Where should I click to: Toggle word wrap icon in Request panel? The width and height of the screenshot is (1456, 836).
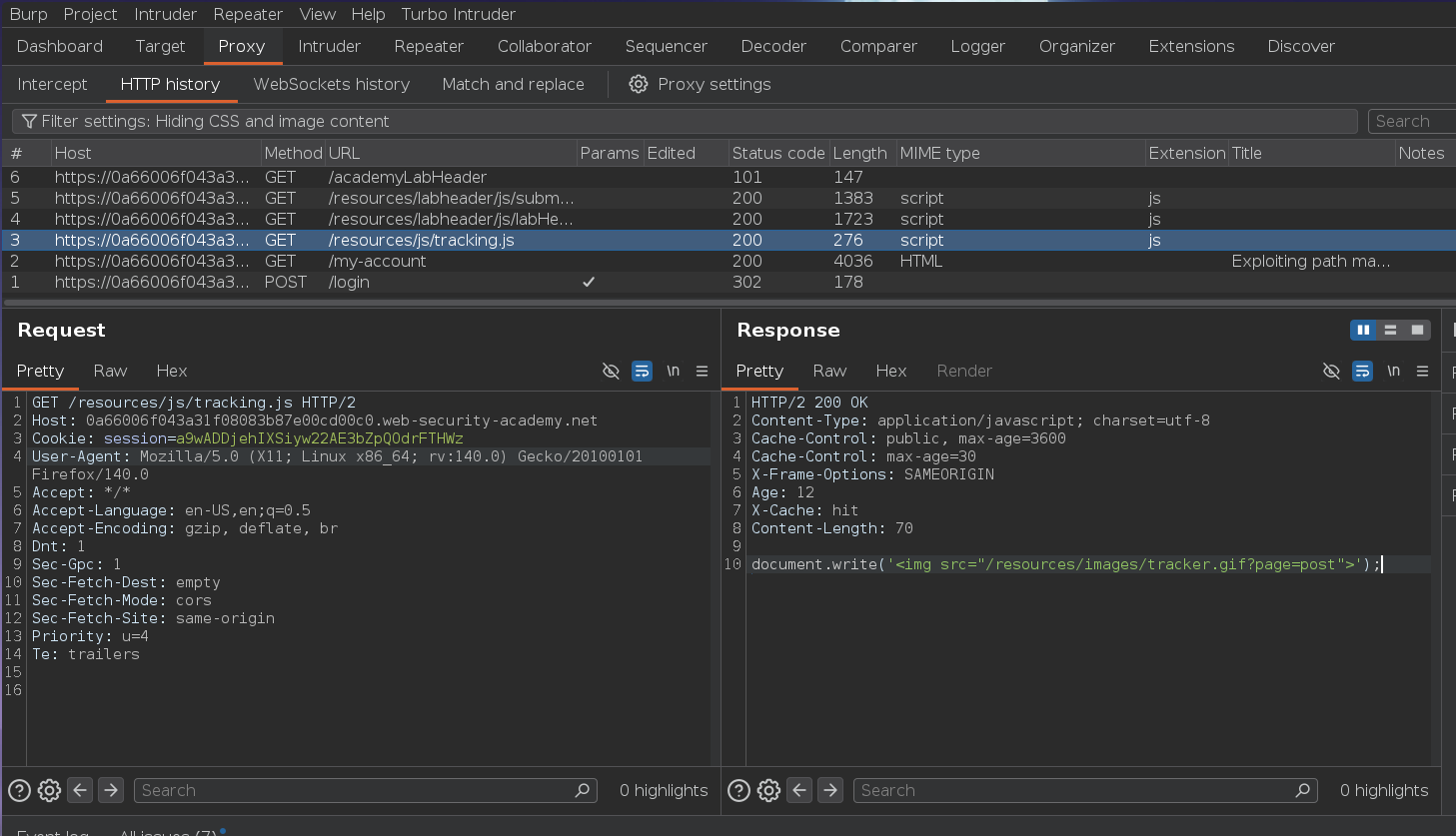click(x=642, y=371)
